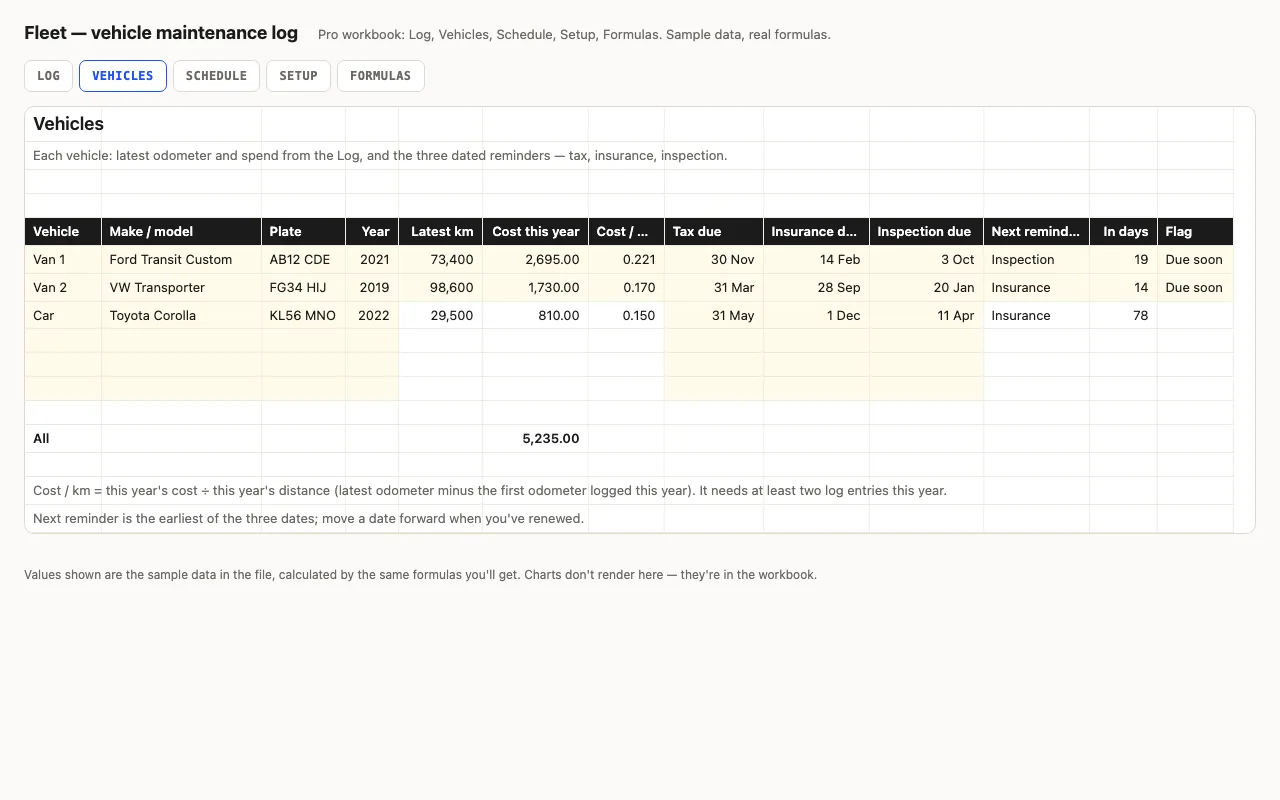Select Van 1's Inspection next reminder cell
This screenshot has height=800, width=1280.
1037,259
